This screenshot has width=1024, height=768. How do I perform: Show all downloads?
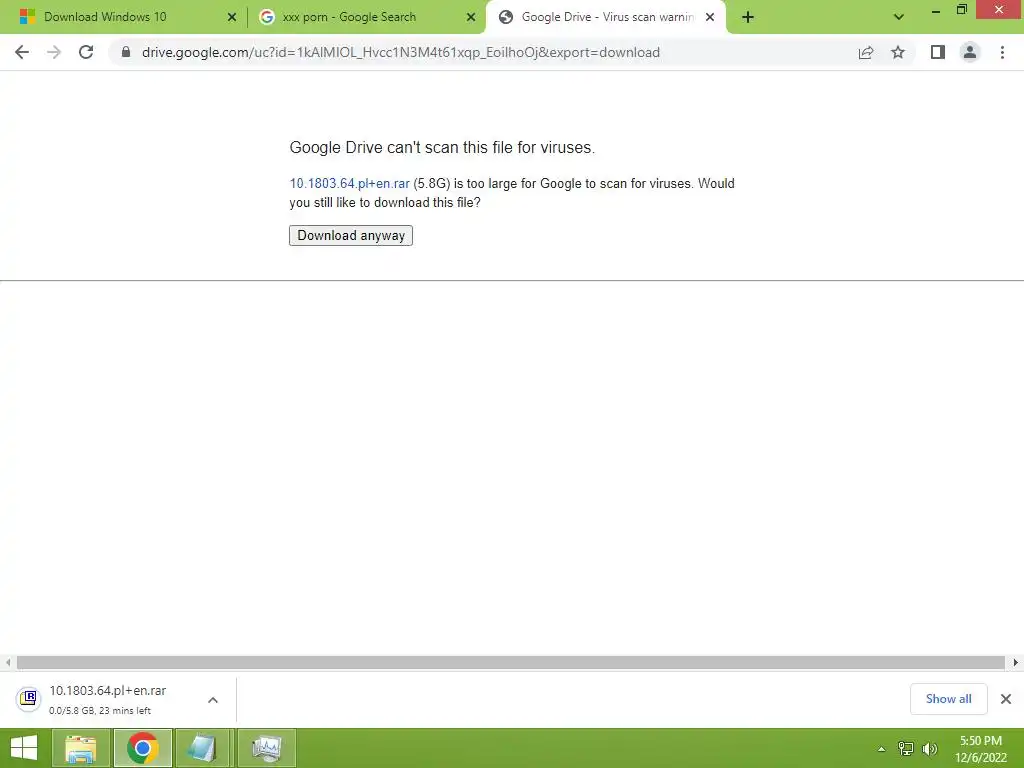tap(948, 699)
